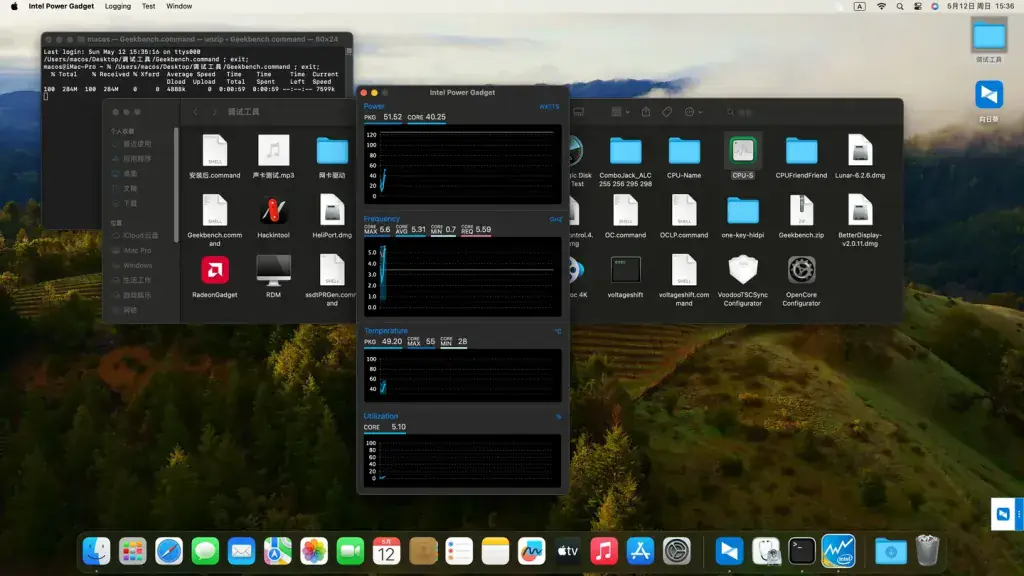Click the Finder back navigation button

point(195,112)
